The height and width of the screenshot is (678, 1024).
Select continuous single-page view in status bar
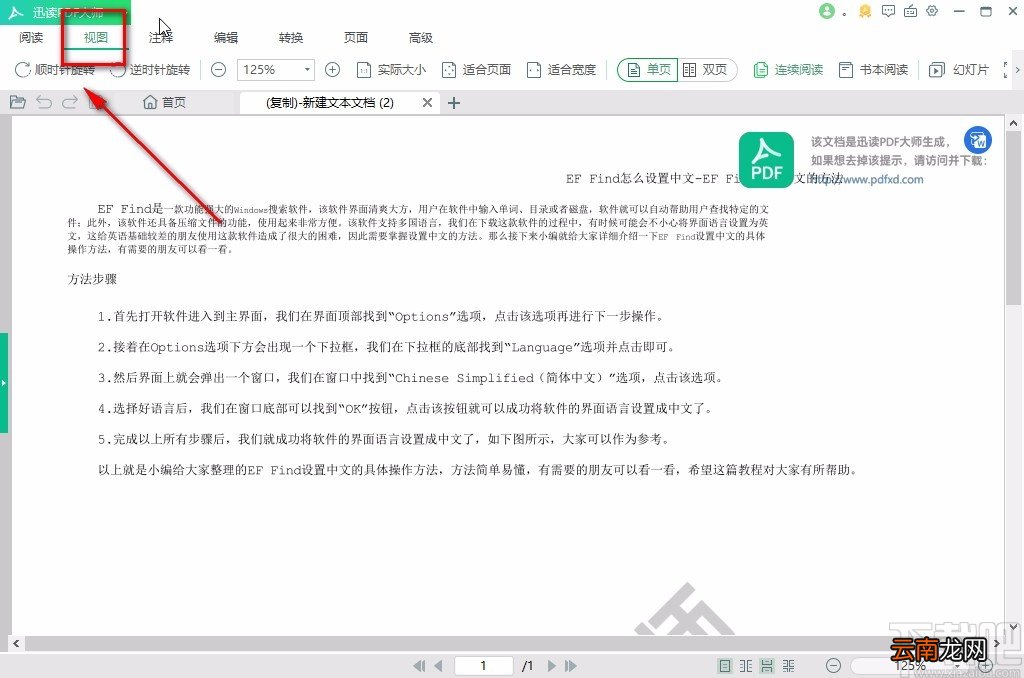point(767,666)
